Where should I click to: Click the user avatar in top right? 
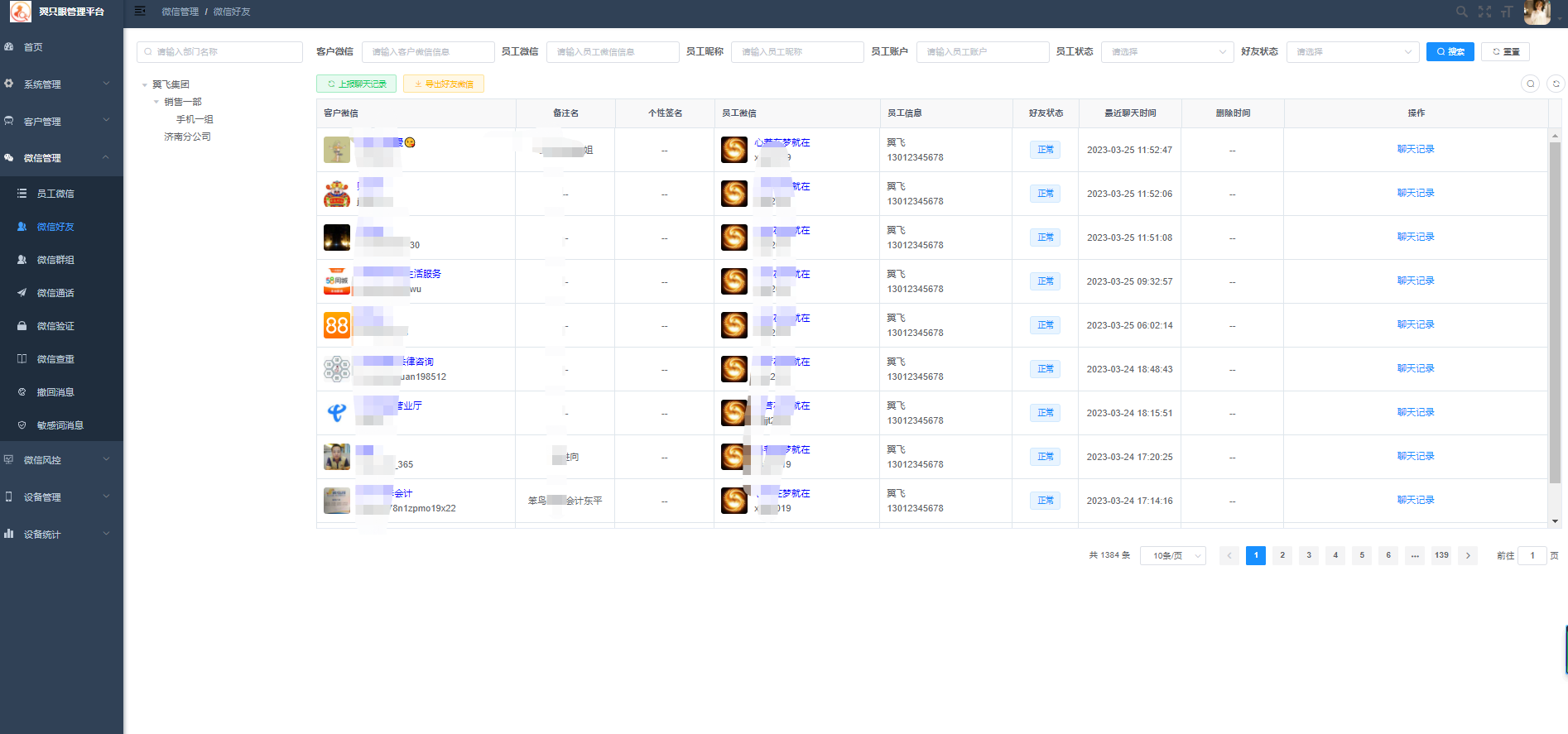click(x=1537, y=12)
